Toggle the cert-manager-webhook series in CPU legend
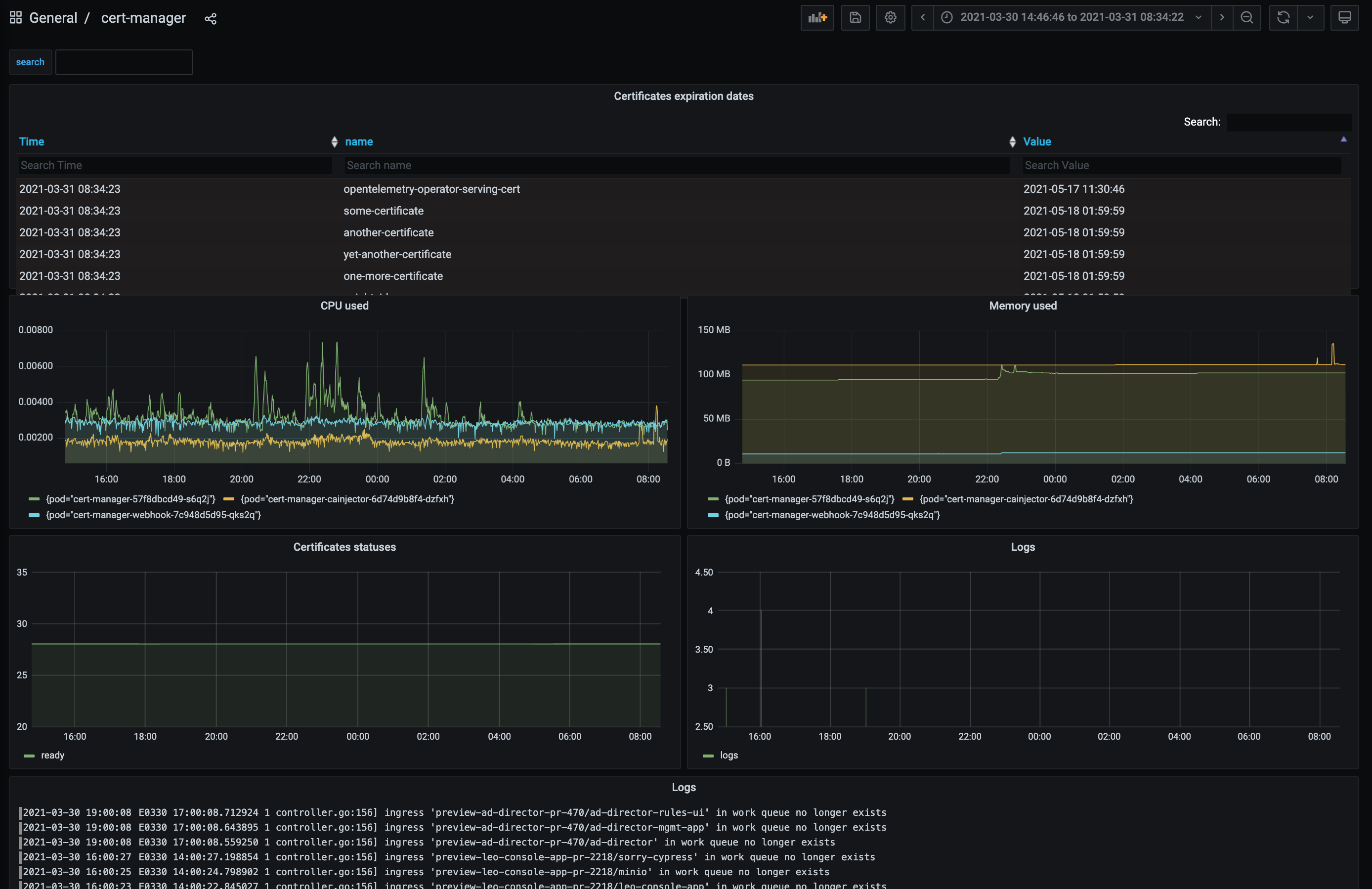The height and width of the screenshot is (889, 1372). tap(153, 515)
